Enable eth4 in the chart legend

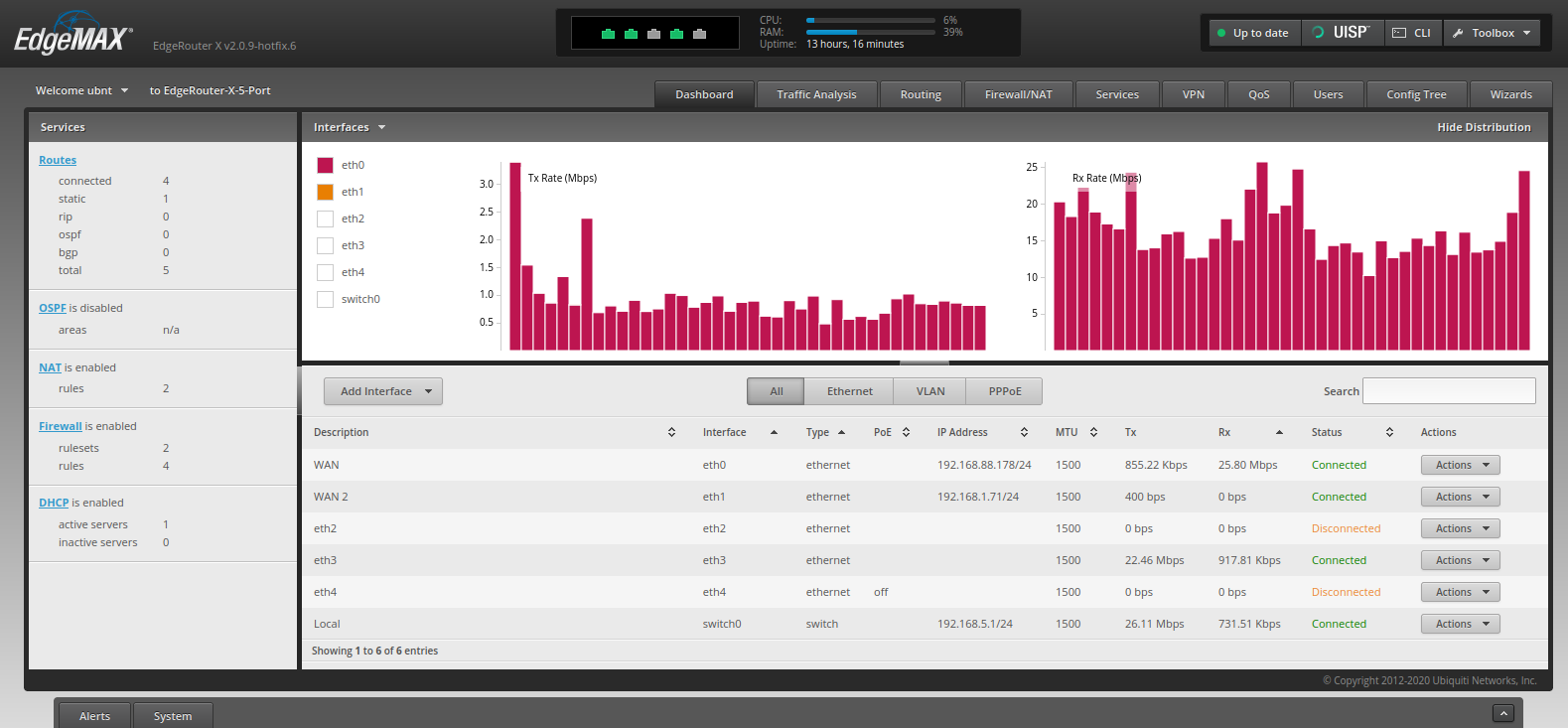(x=325, y=272)
